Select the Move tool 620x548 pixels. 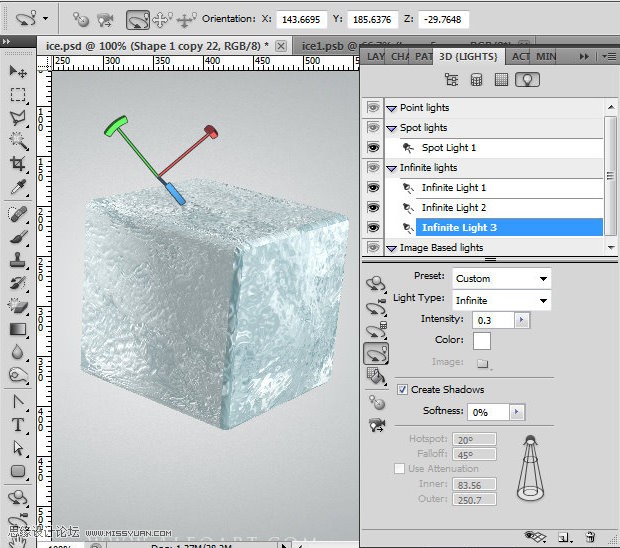click(x=18, y=72)
